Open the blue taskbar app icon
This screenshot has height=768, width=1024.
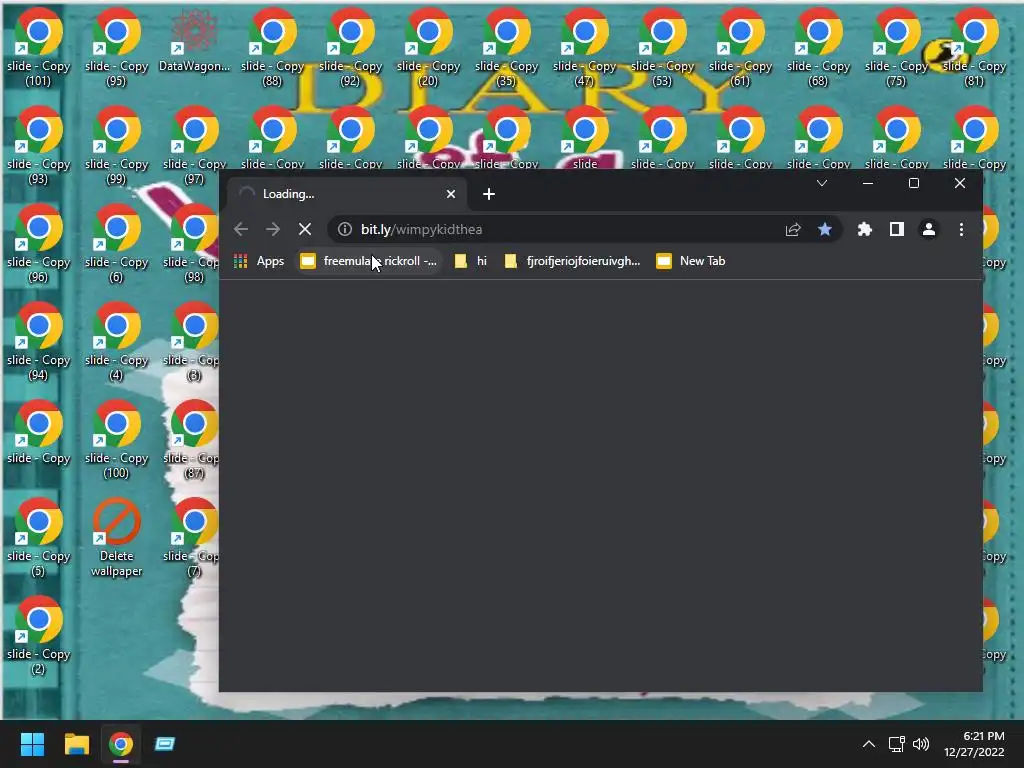[165, 744]
